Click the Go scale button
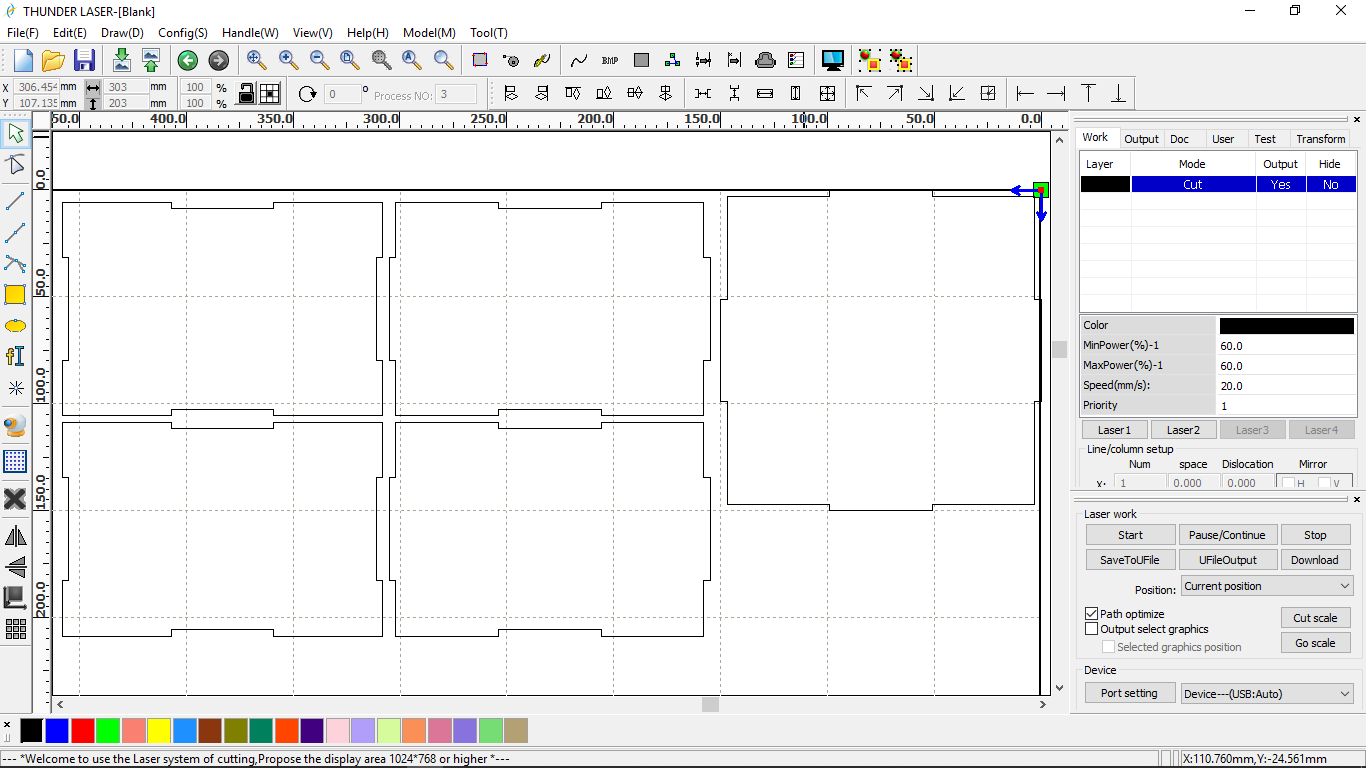Screen dimensions: 1366x768 coord(1315,643)
